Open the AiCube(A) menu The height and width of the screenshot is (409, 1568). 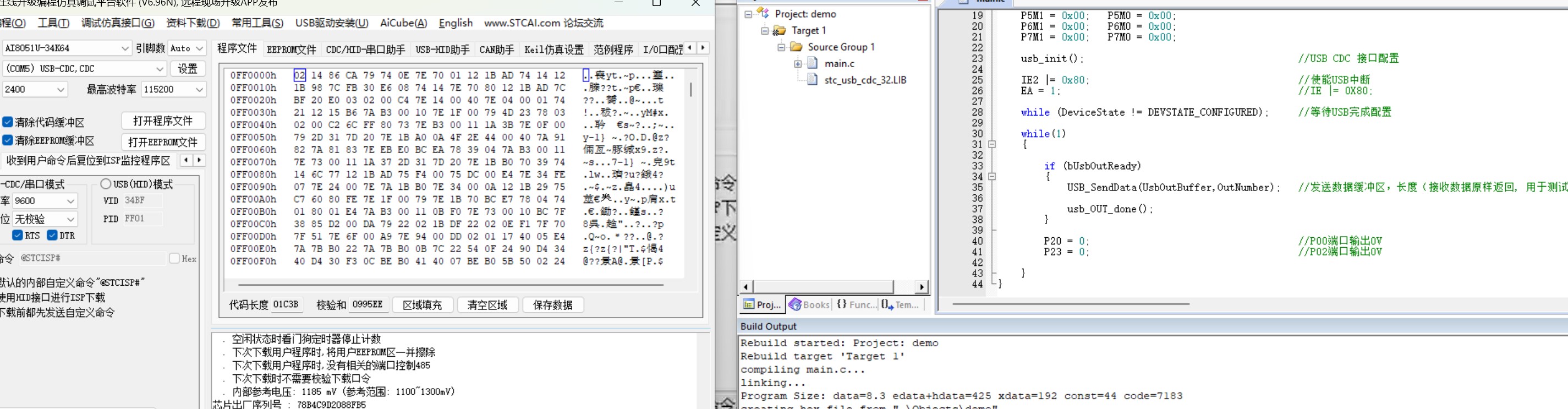[404, 23]
